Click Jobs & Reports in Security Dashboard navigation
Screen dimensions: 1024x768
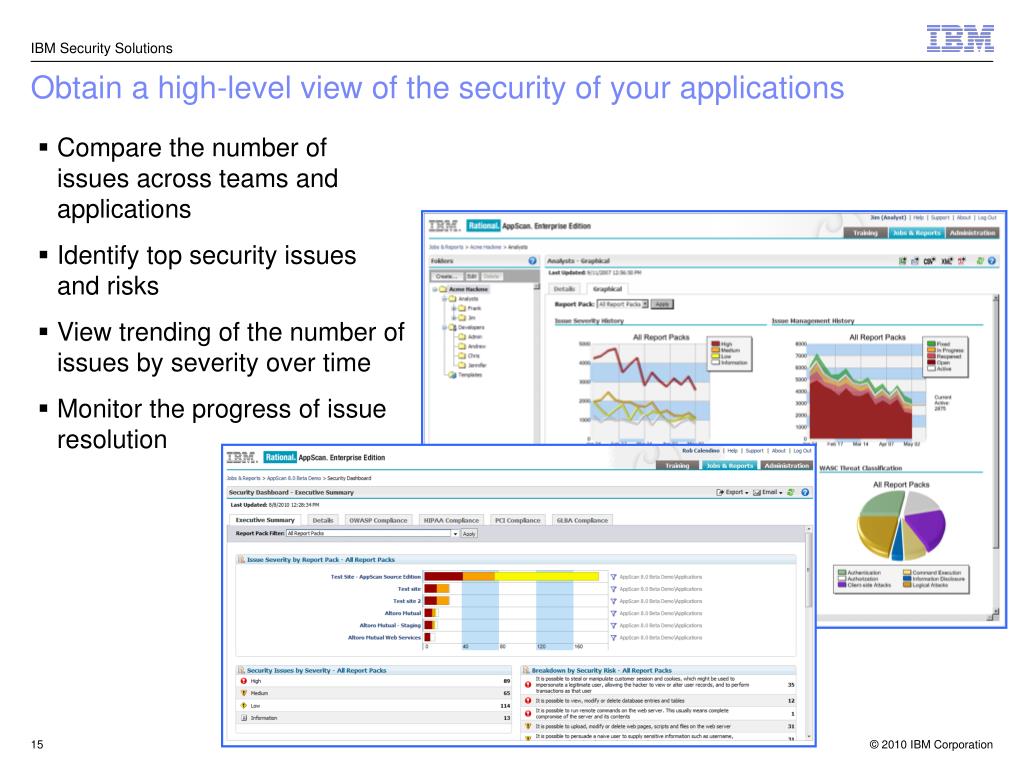[x=729, y=466]
